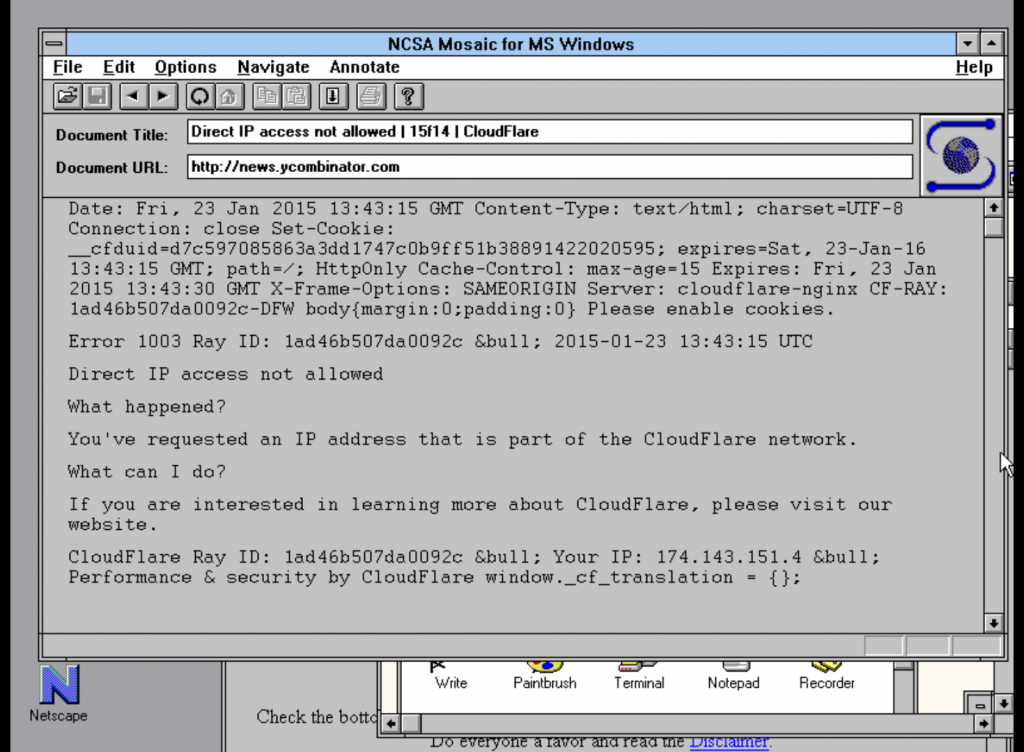Click the download-to-disk toolbar icon

pyautogui.click(x=333, y=96)
